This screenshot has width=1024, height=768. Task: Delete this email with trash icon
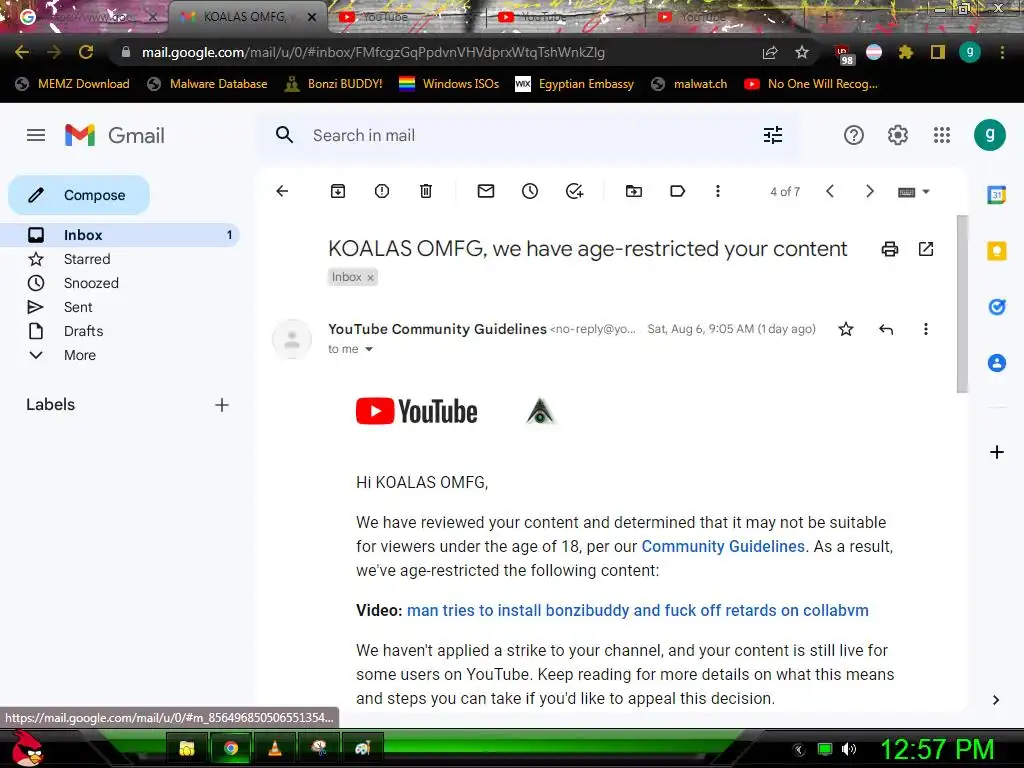click(x=426, y=191)
